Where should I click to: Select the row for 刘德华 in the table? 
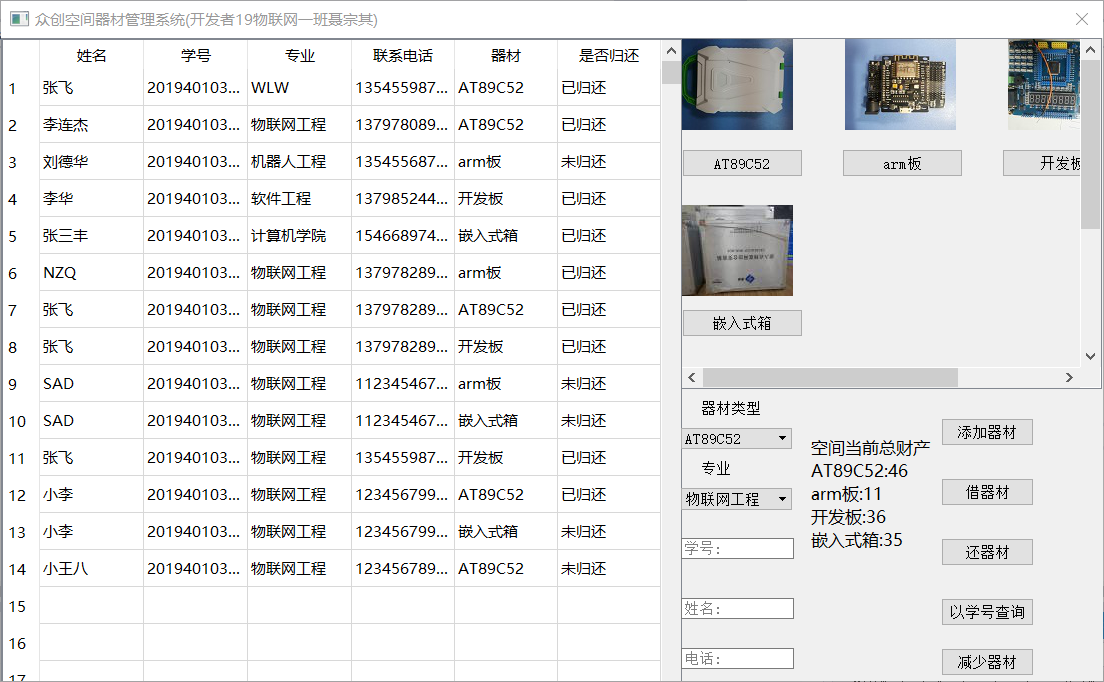point(300,161)
